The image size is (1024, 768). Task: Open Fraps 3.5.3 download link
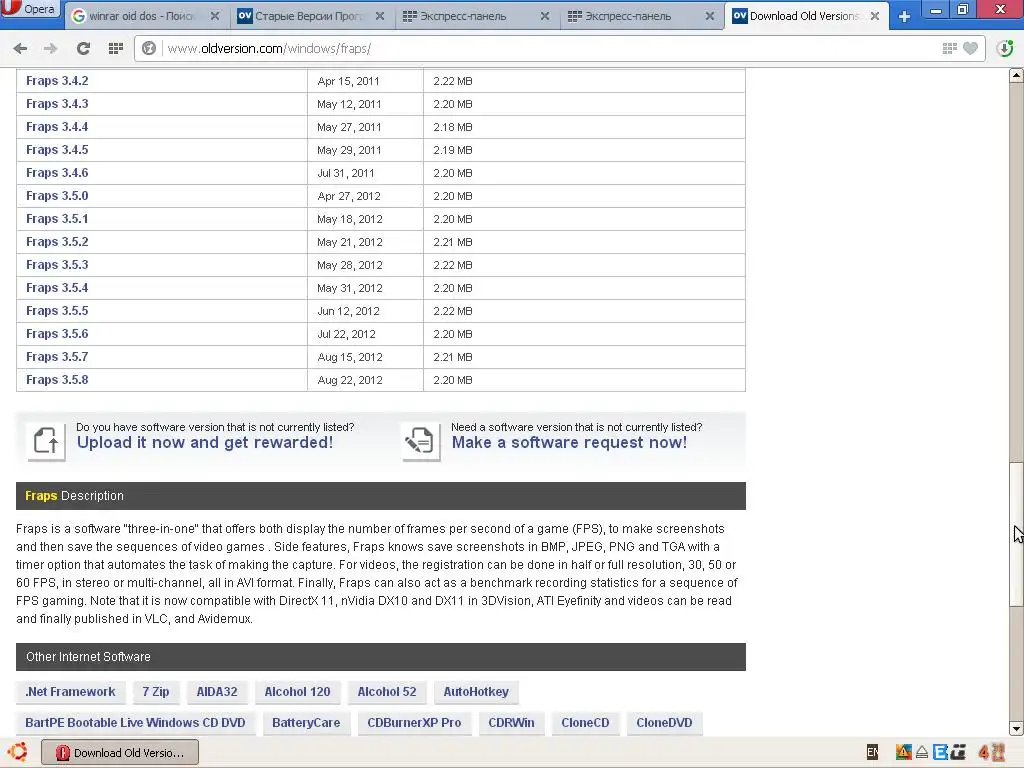pyautogui.click(x=57, y=264)
